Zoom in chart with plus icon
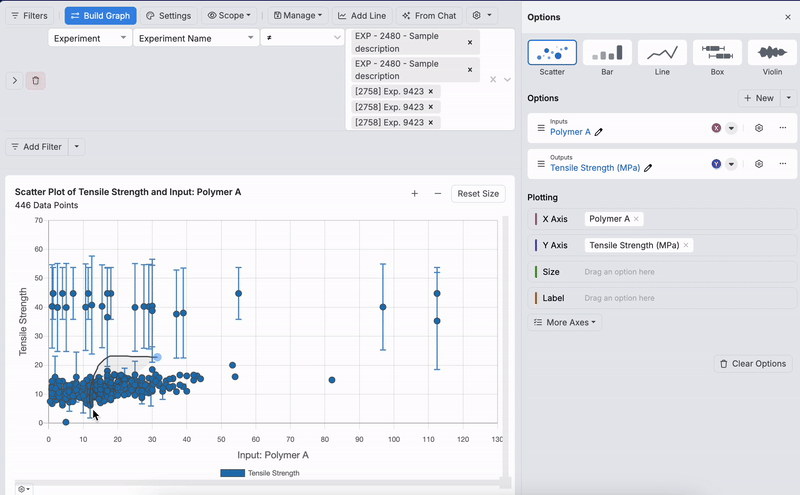The height and width of the screenshot is (495, 800). point(415,194)
